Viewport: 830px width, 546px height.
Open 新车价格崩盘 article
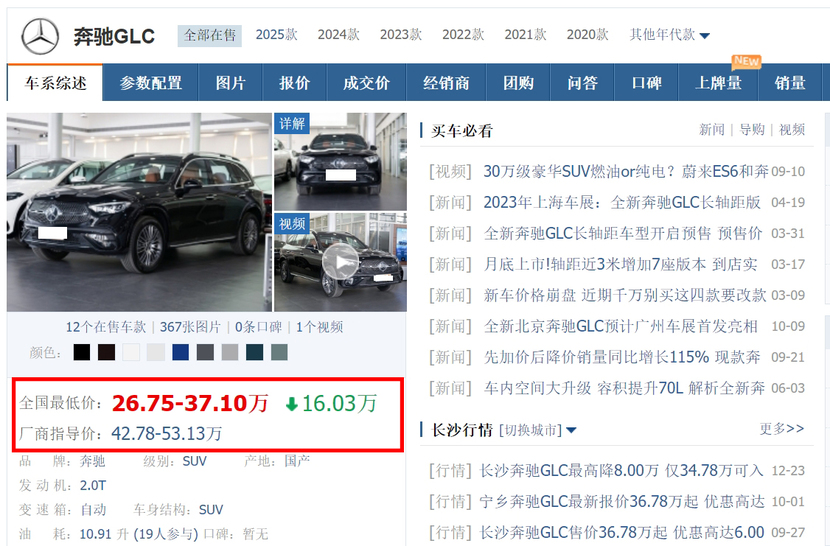[625, 295]
